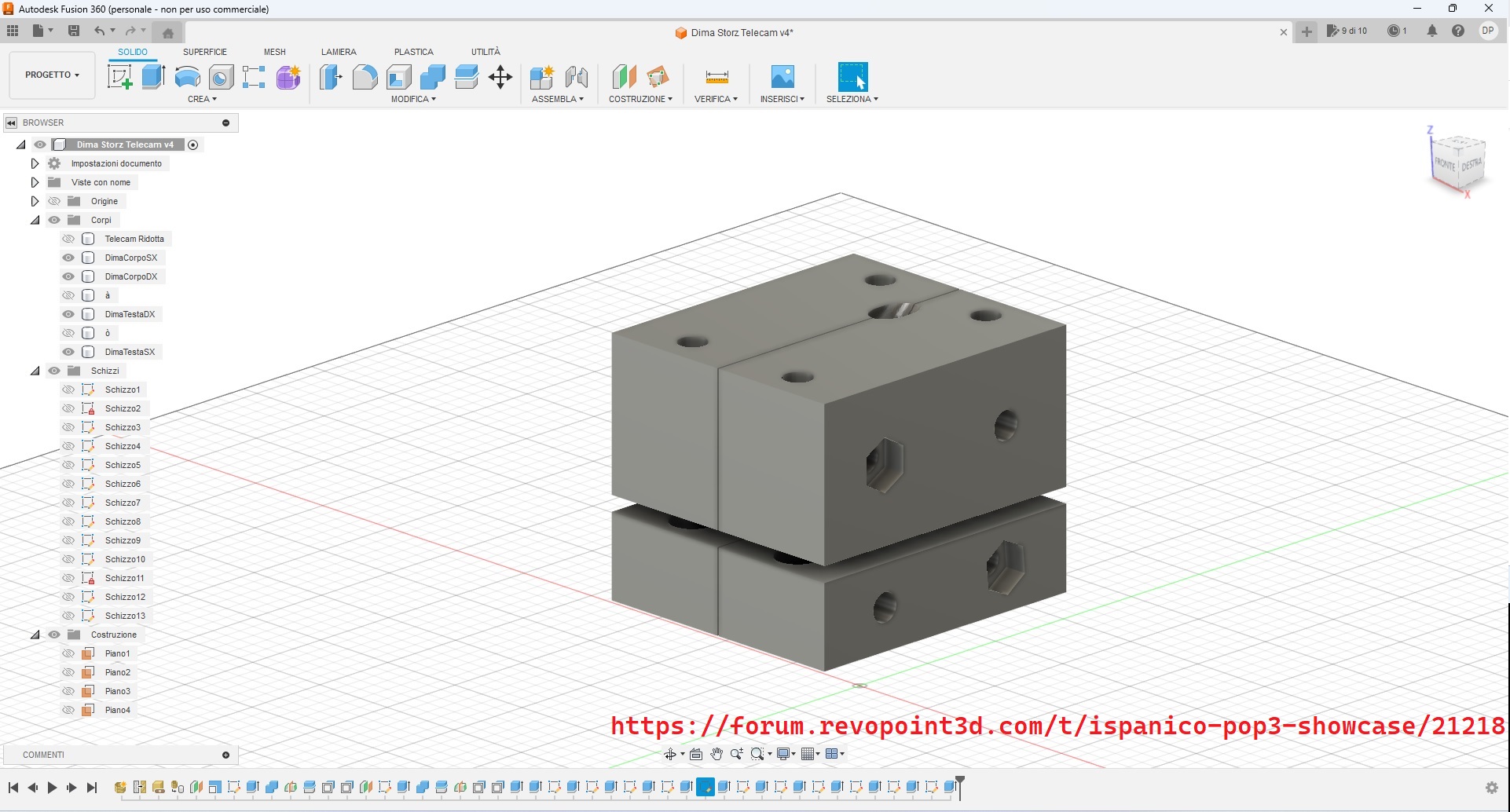1510x812 pixels.
Task: Select the Extrude tool icon
Action: tap(153, 77)
